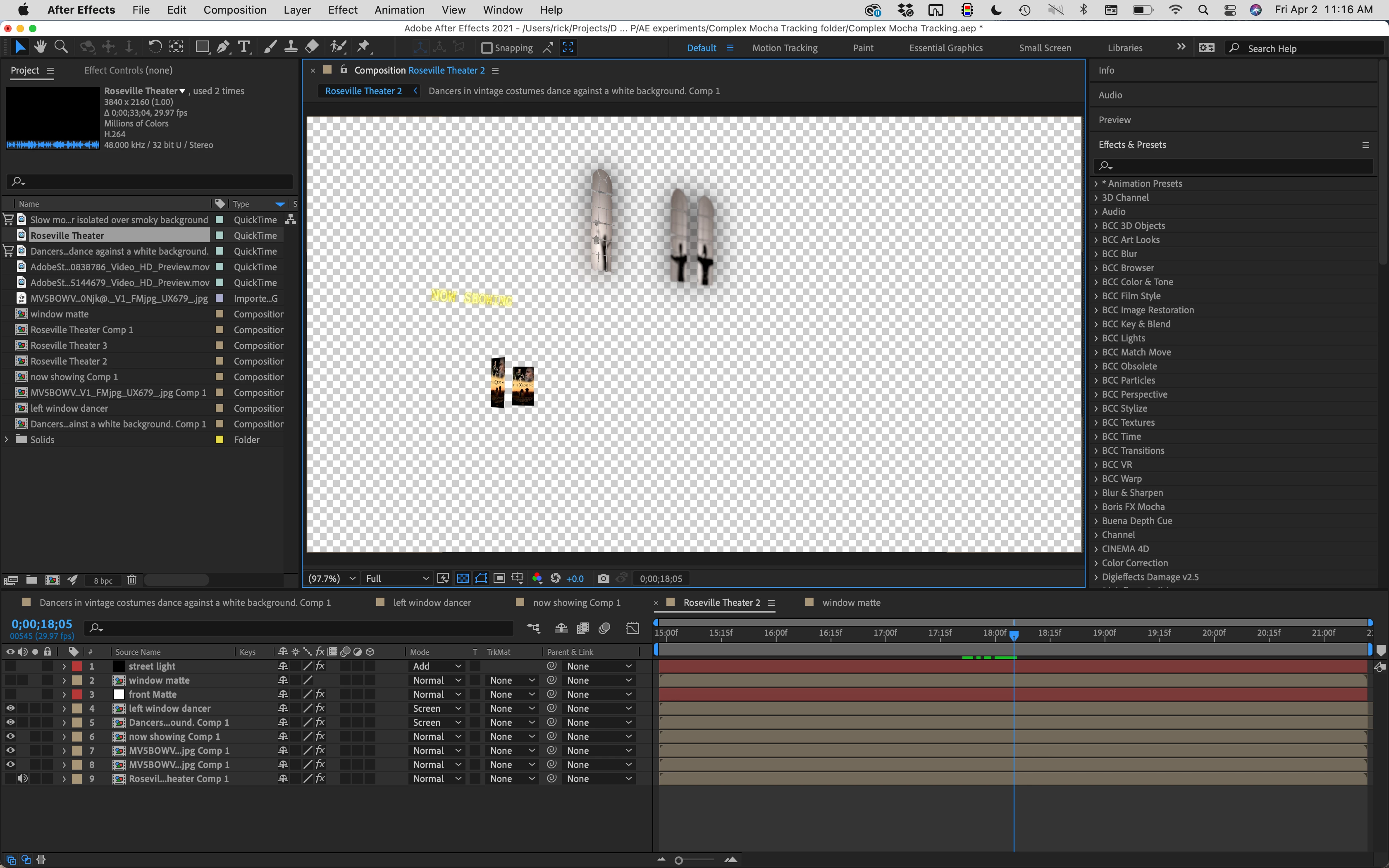
Task: Hide the left window dancer layer
Action: pos(10,708)
